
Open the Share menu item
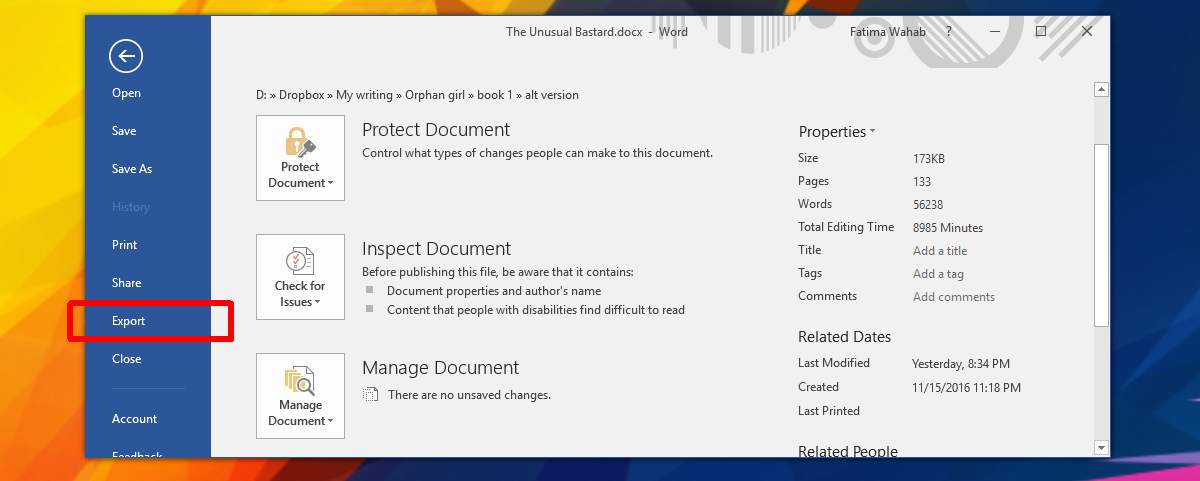point(126,283)
